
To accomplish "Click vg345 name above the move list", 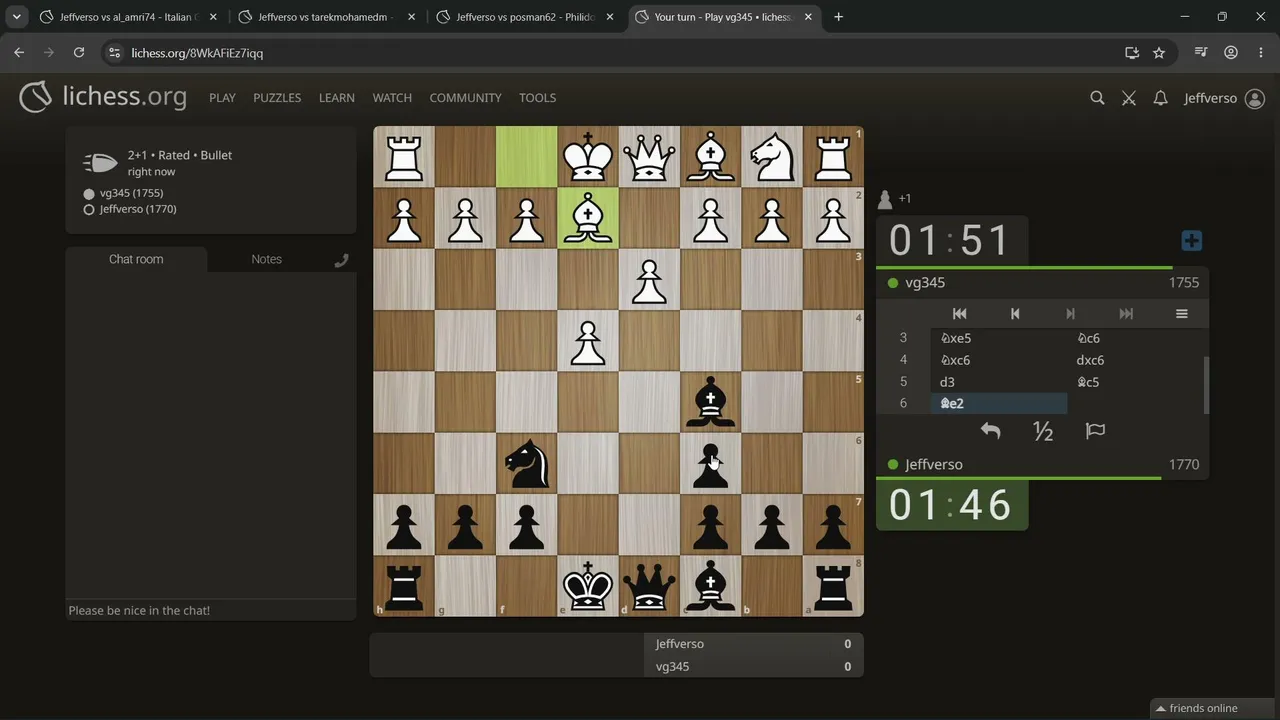I will [x=925, y=283].
